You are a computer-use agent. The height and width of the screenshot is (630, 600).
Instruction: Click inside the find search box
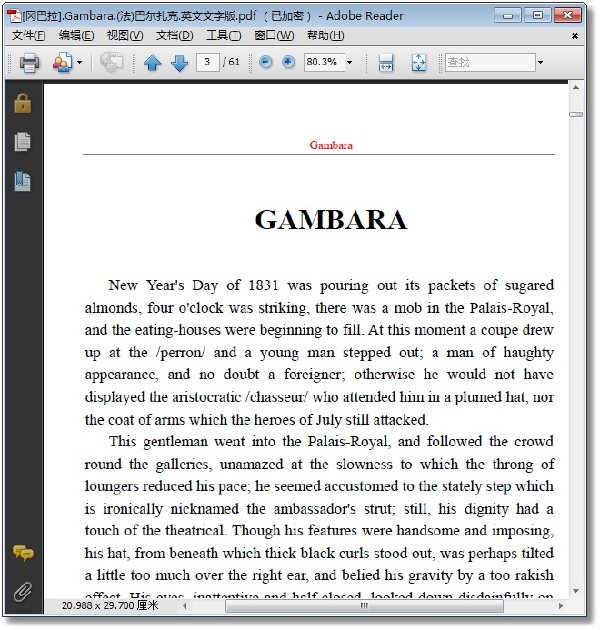(490, 62)
